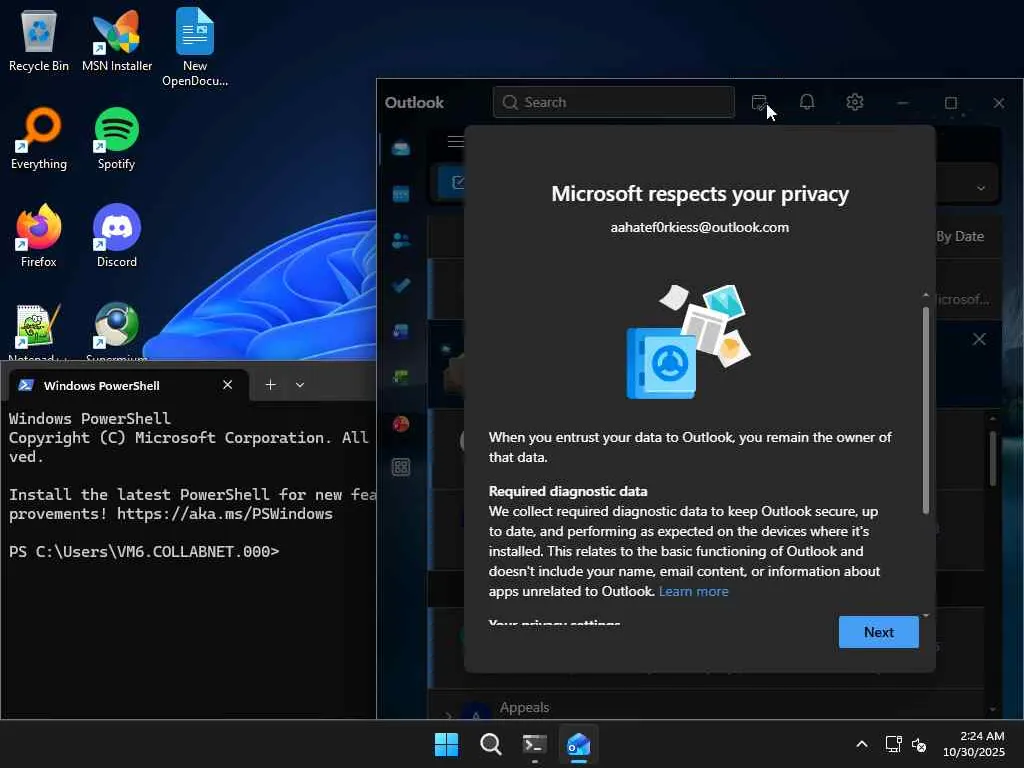Open To Do checkmark in Outlook sidebar
The image size is (1024, 768).
pyautogui.click(x=401, y=285)
